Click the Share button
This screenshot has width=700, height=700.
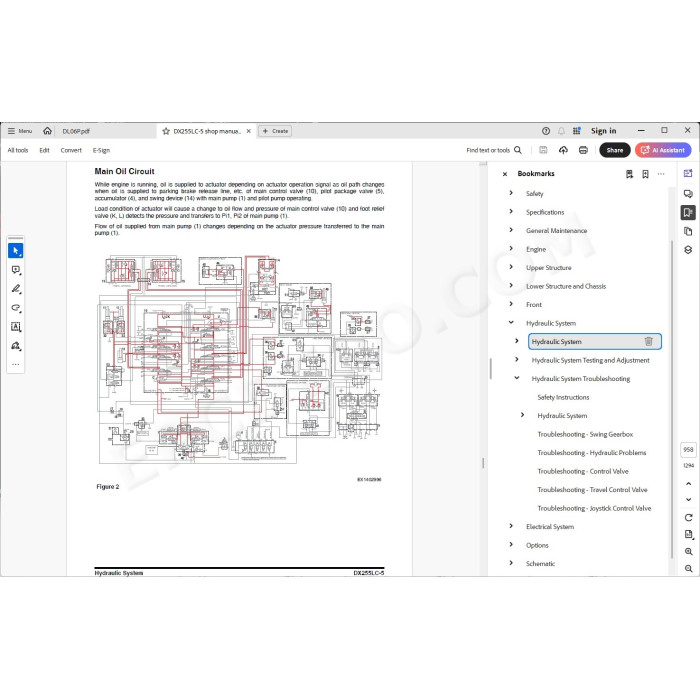pyautogui.click(x=615, y=150)
